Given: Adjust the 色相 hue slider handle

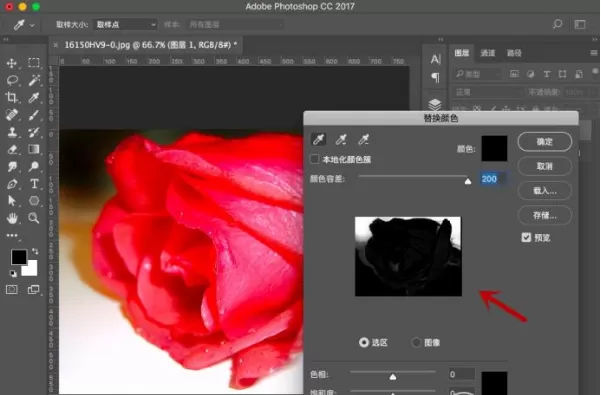Looking at the screenshot, I should 392,377.
